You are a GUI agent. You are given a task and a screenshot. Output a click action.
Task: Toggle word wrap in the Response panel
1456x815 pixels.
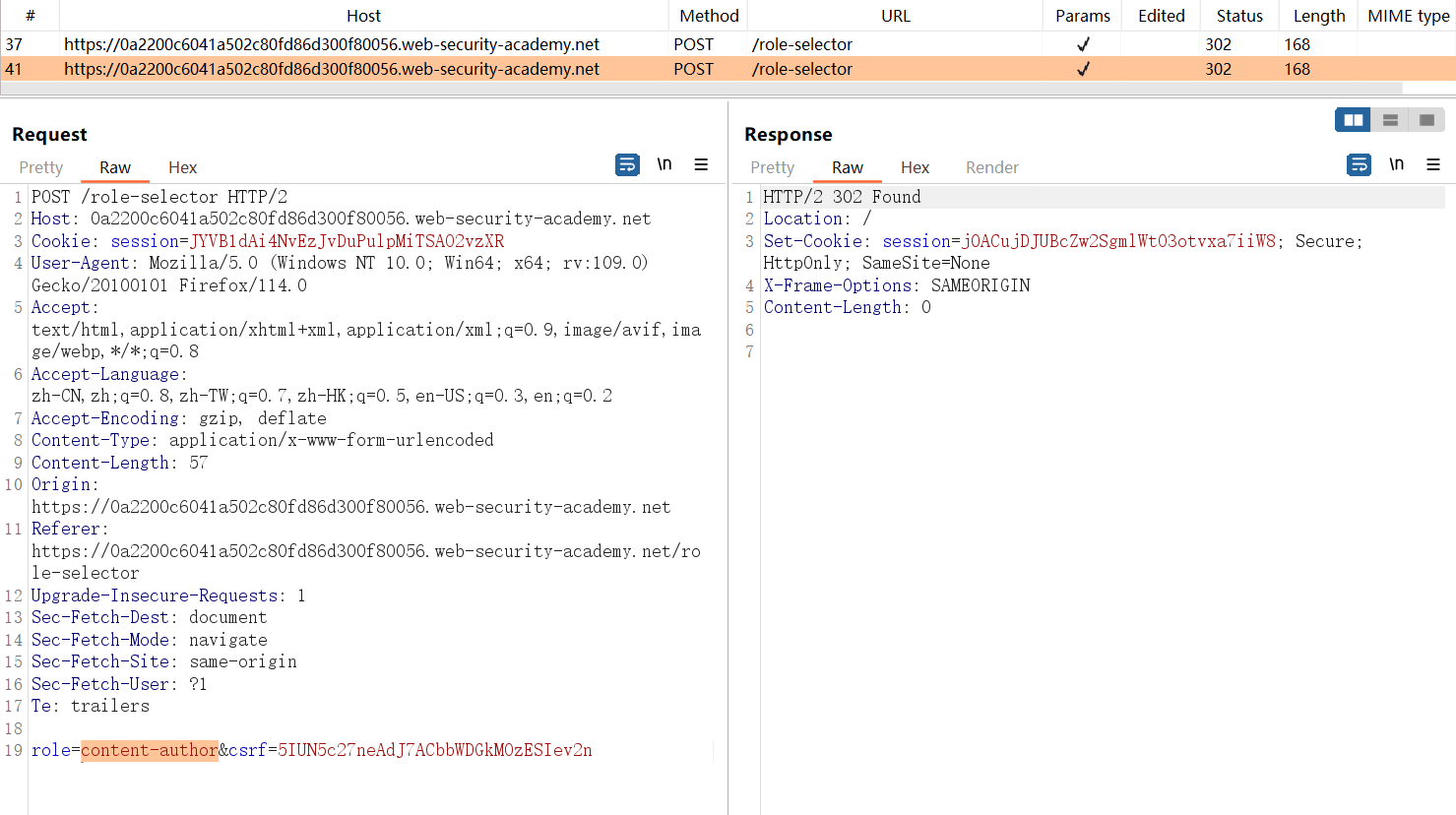[x=1359, y=164]
